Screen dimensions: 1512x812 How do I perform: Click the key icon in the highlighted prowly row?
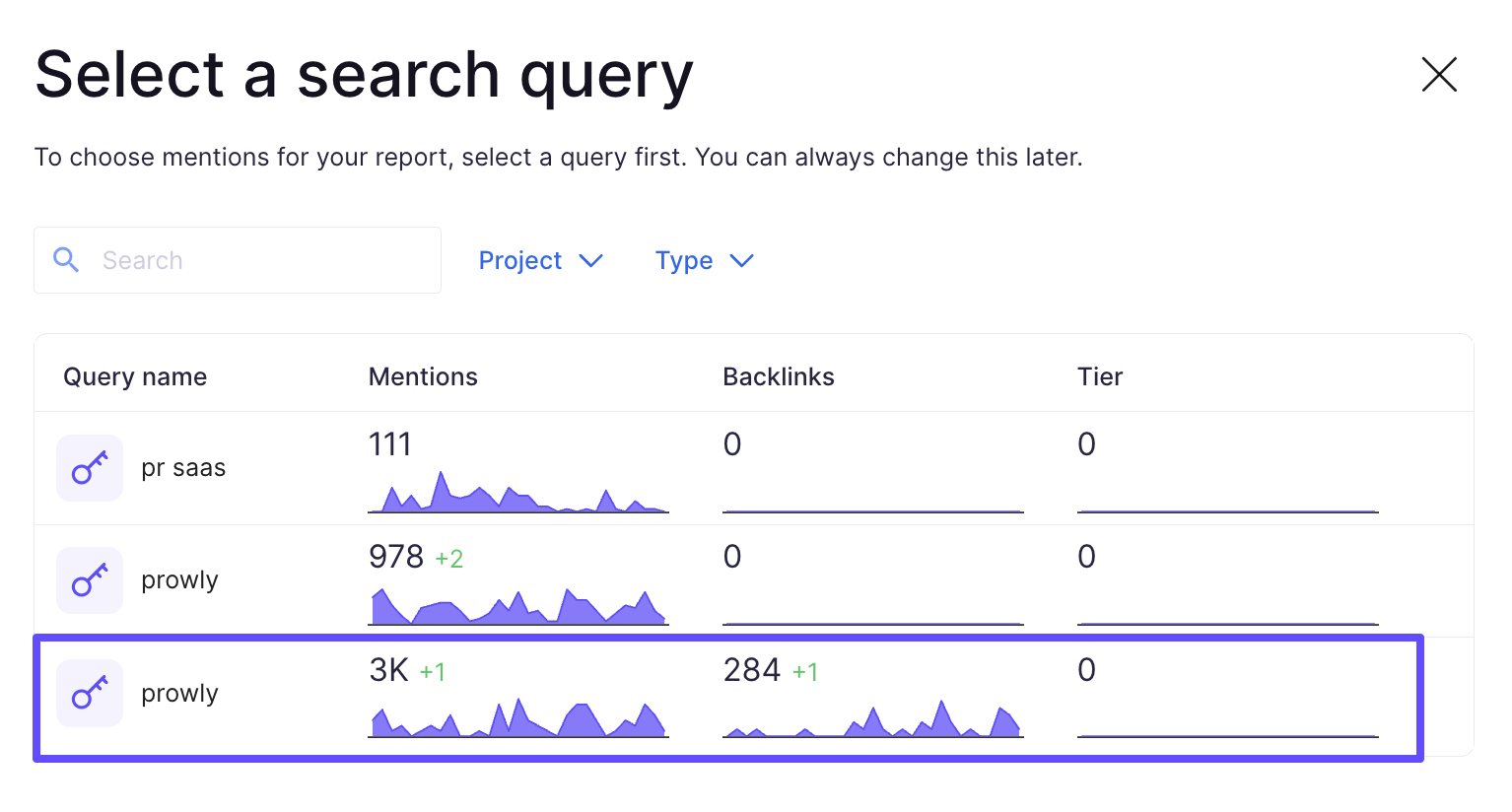[89, 693]
